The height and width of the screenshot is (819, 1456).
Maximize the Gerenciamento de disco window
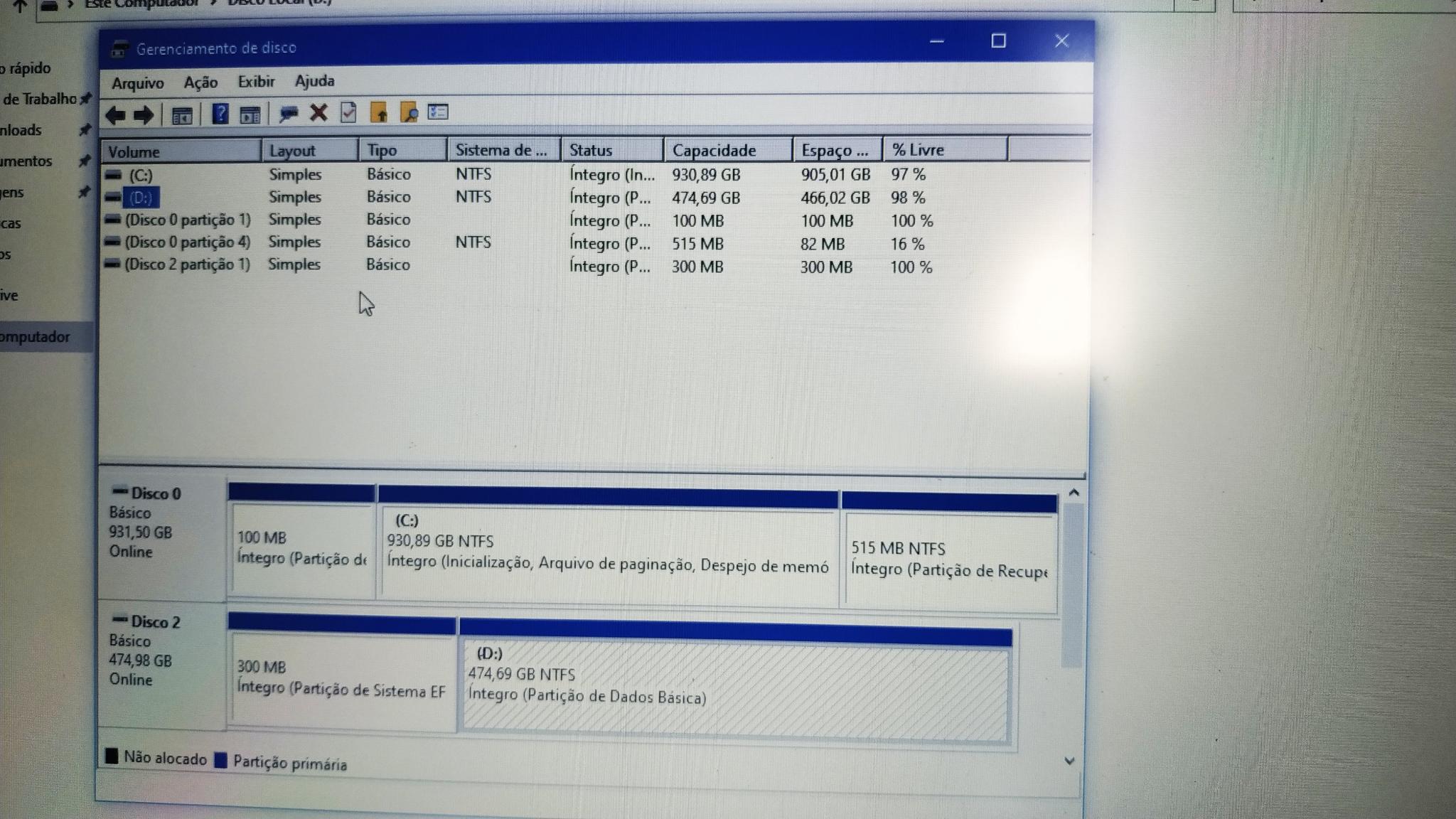point(998,41)
